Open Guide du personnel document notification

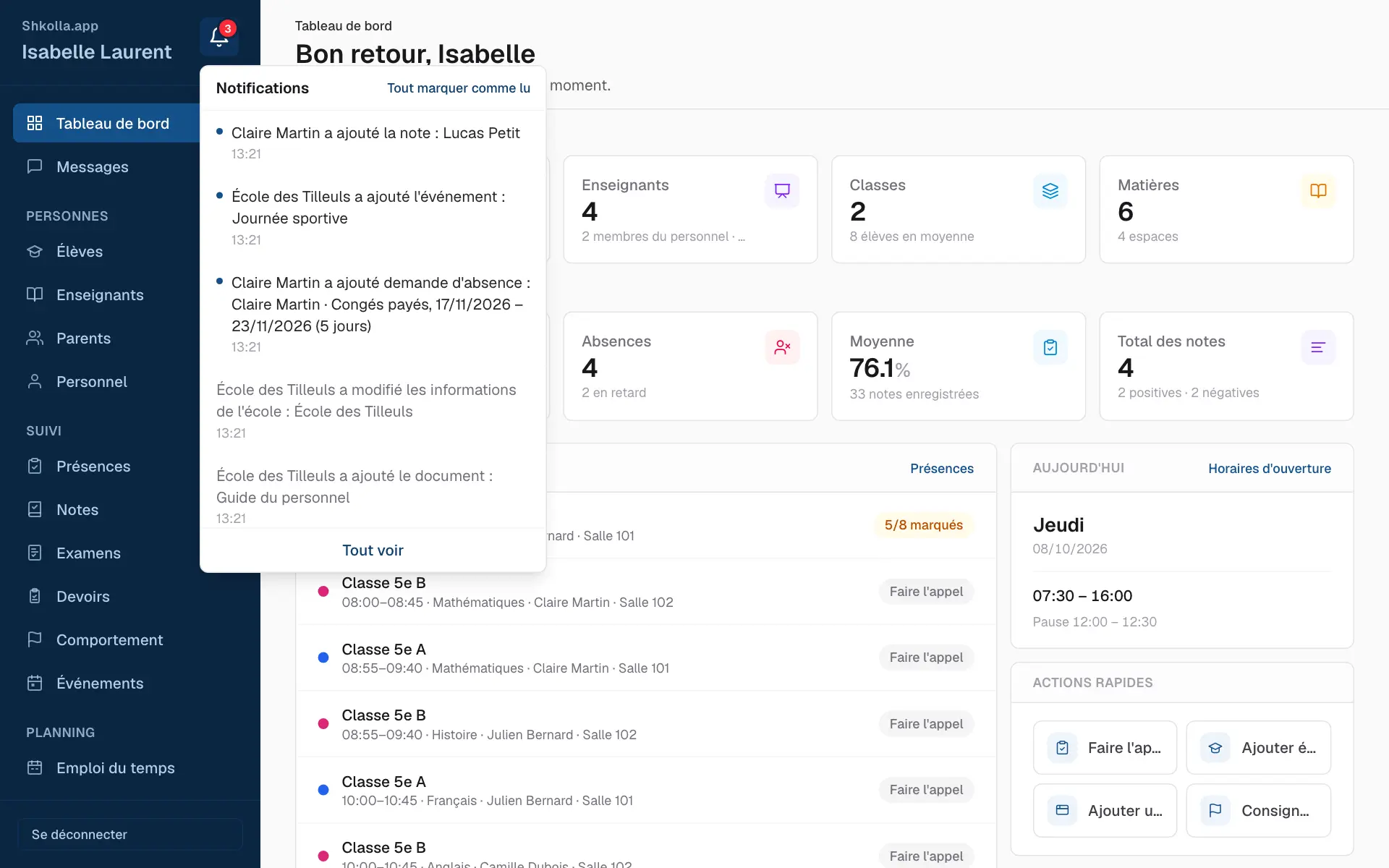[373, 496]
